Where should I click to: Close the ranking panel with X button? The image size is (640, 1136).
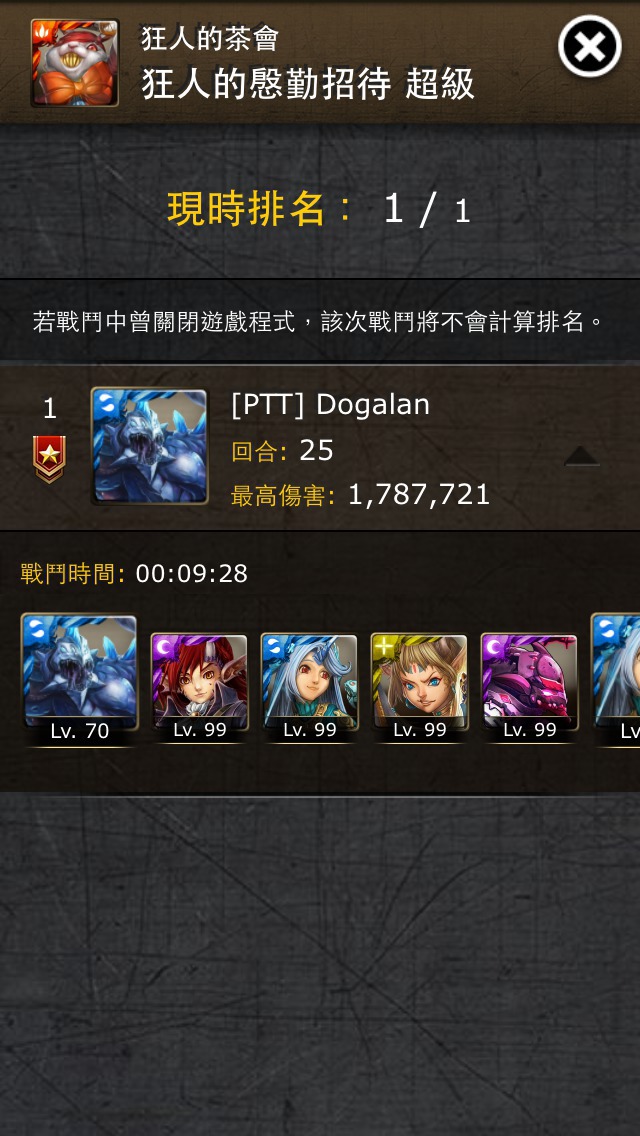tap(589, 46)
